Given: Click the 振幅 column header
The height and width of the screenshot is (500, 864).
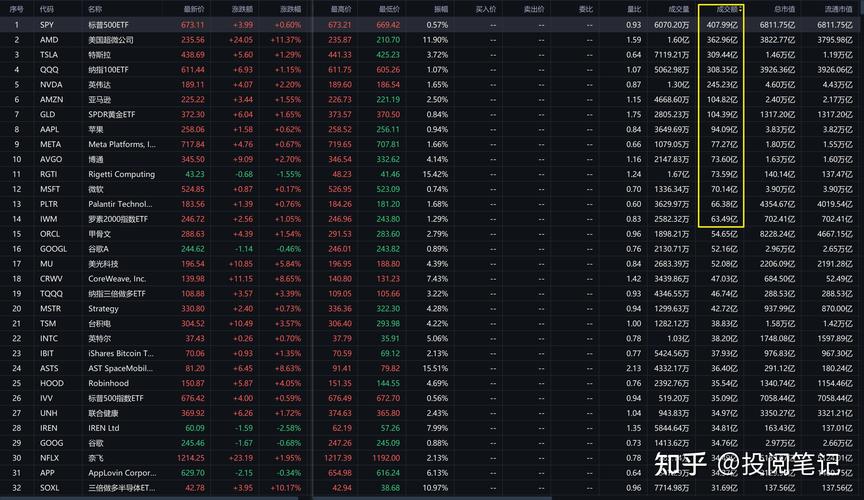Looking at the screenshot, I should (x=441, y=9).
